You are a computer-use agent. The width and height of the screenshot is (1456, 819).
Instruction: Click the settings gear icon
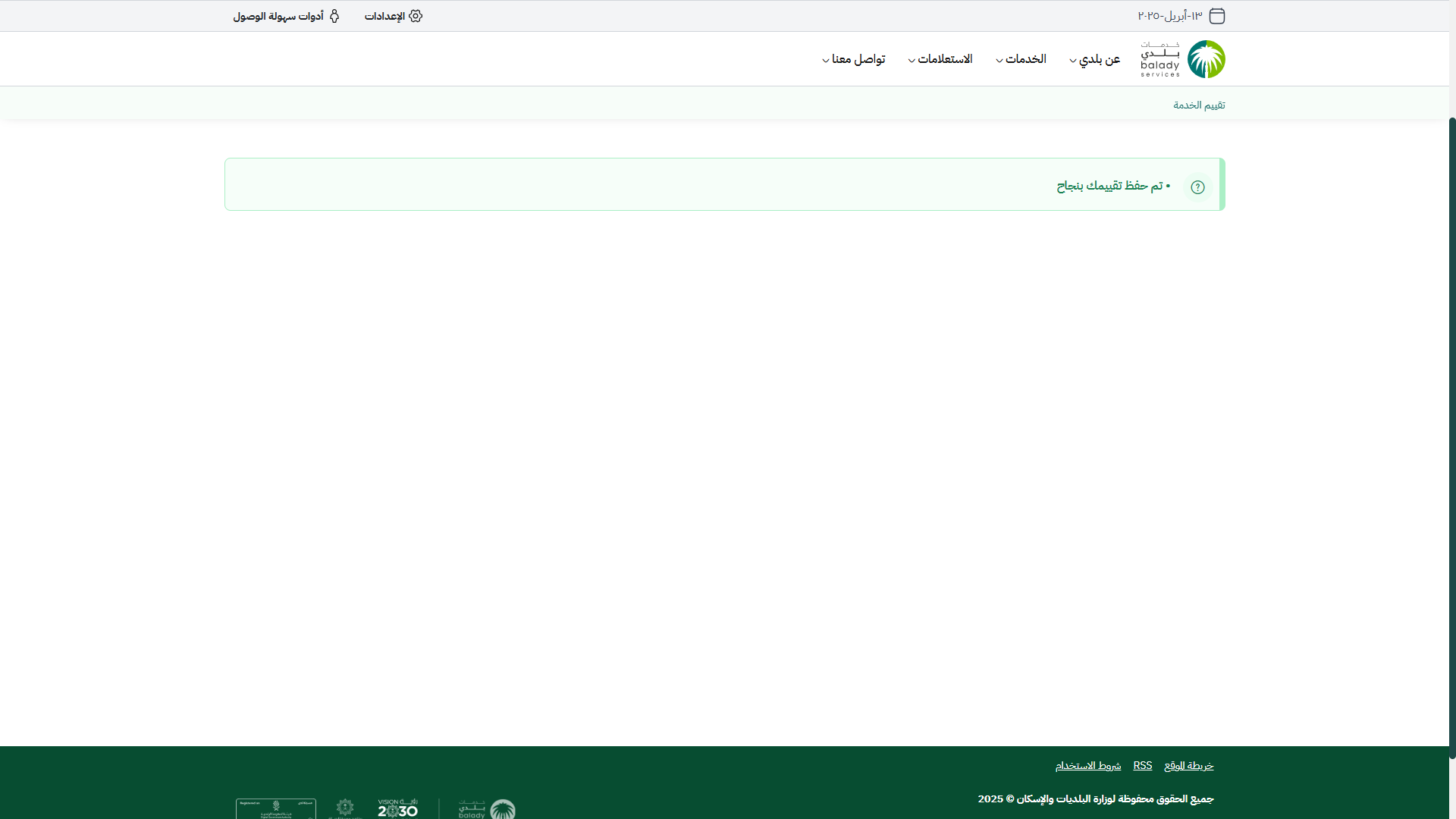pyautogui.click(x=416, y=16)
